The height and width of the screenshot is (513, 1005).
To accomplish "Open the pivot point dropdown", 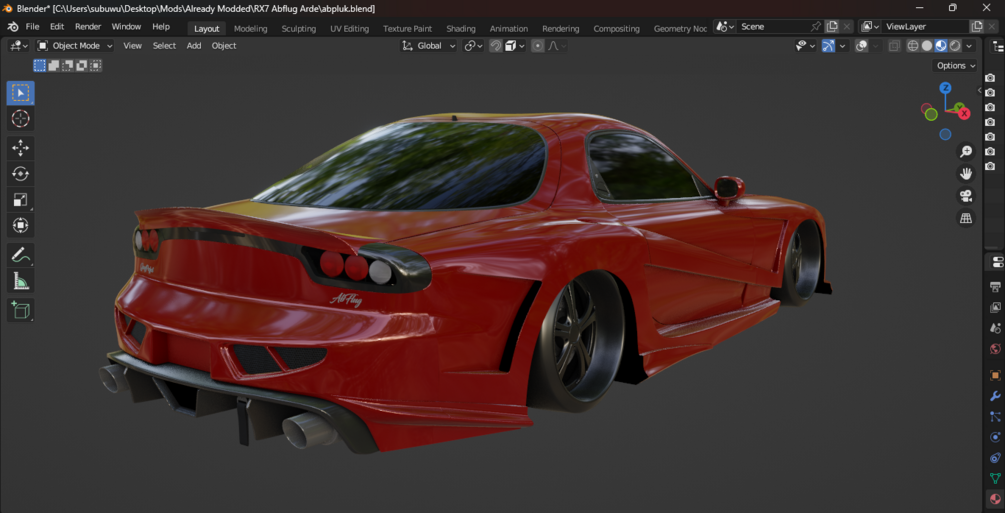I will (x=474, y=46).
